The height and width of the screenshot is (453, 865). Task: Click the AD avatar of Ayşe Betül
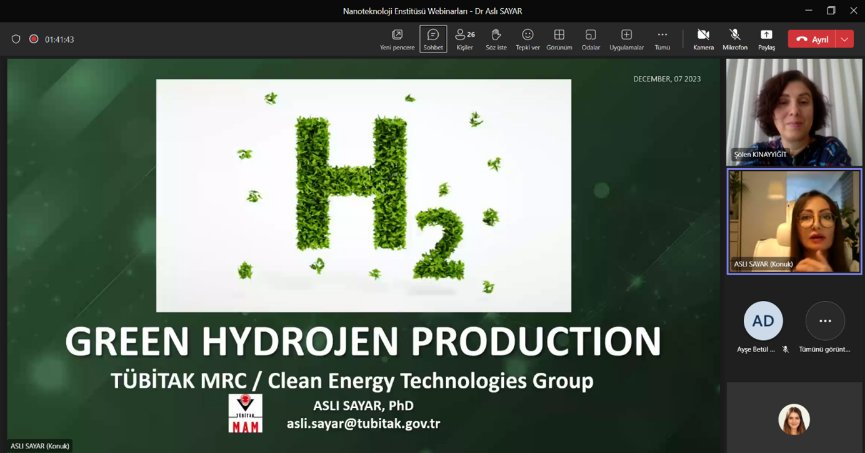point(763,321)
